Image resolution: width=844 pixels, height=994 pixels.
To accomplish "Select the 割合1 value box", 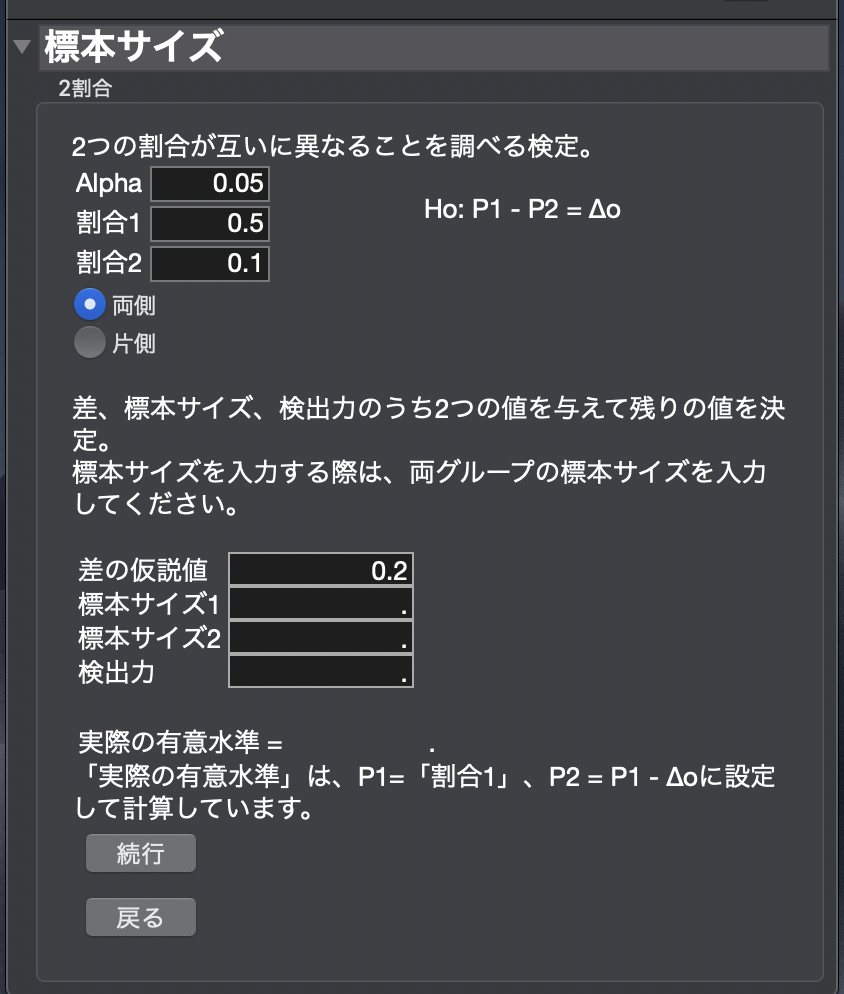I will [209, 223].
